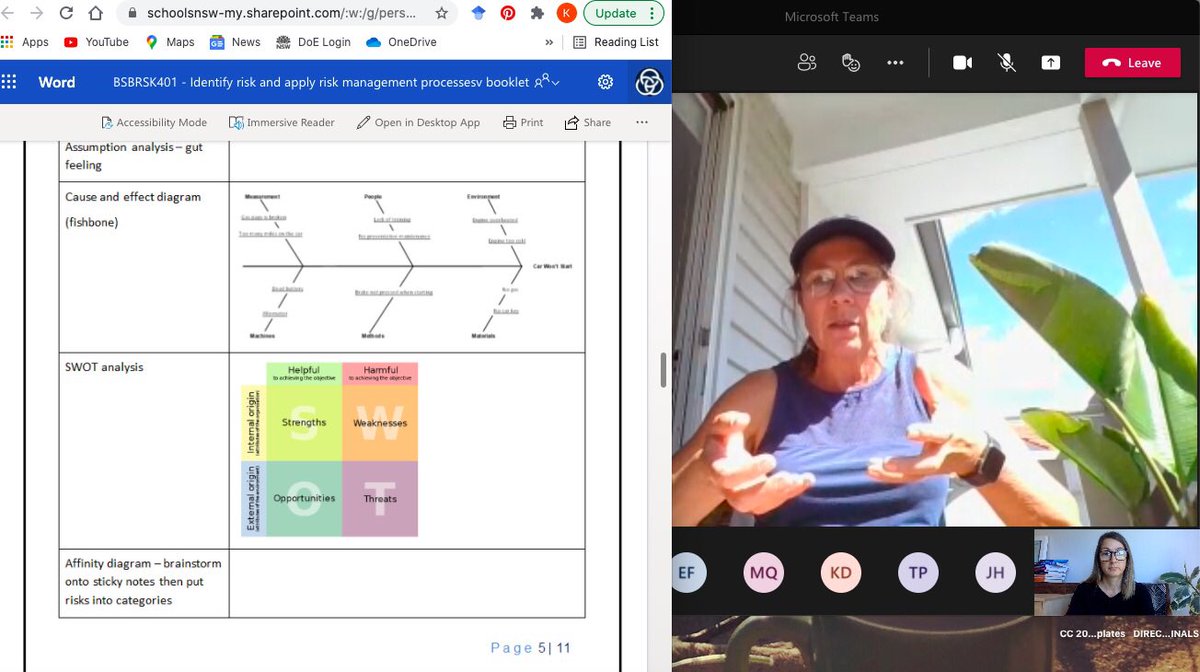Select participant avatar MQ
Screen dimensions: 1200x672
762,573
